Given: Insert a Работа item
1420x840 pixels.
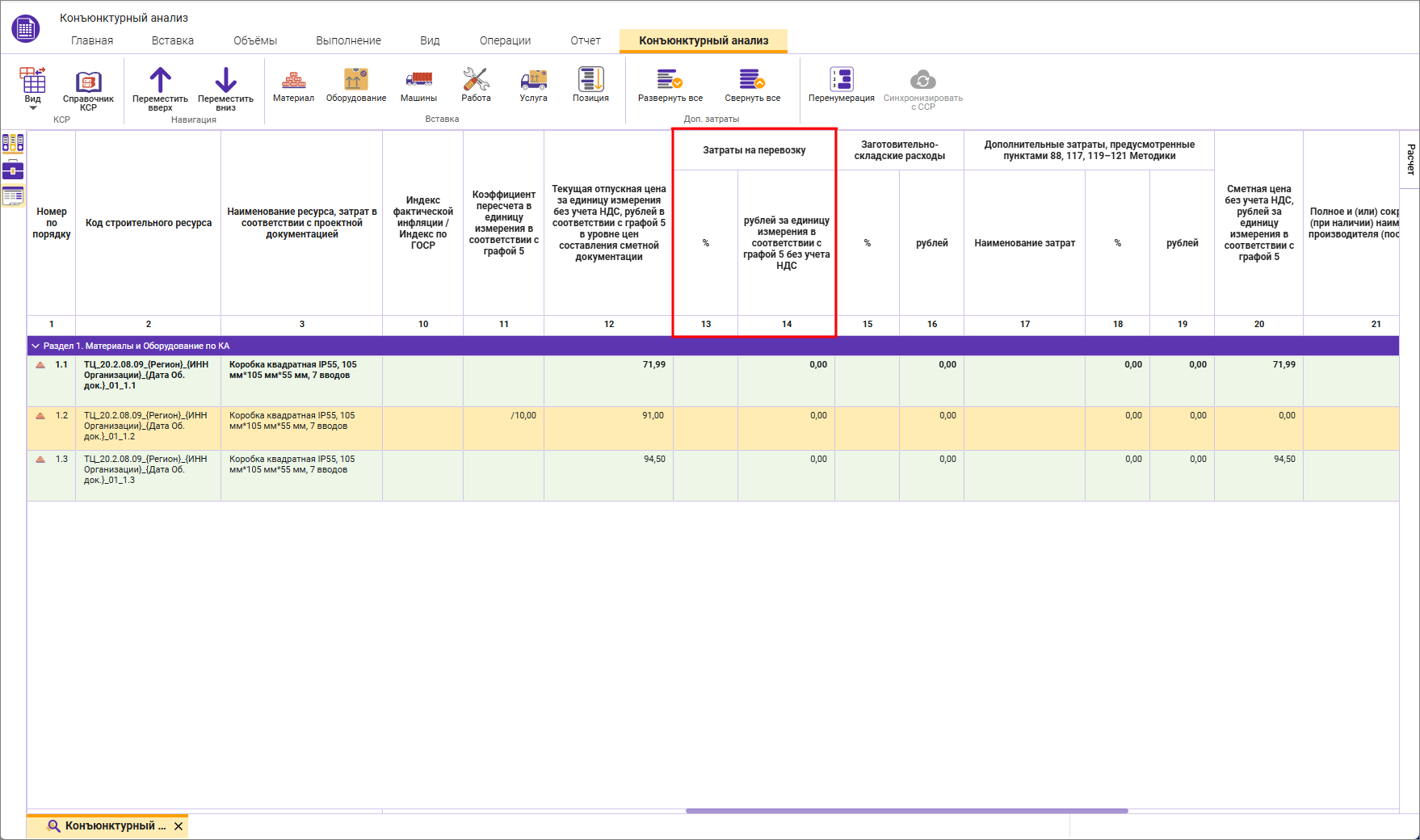Looking at the screenshot, I should (x=476, y=85).
